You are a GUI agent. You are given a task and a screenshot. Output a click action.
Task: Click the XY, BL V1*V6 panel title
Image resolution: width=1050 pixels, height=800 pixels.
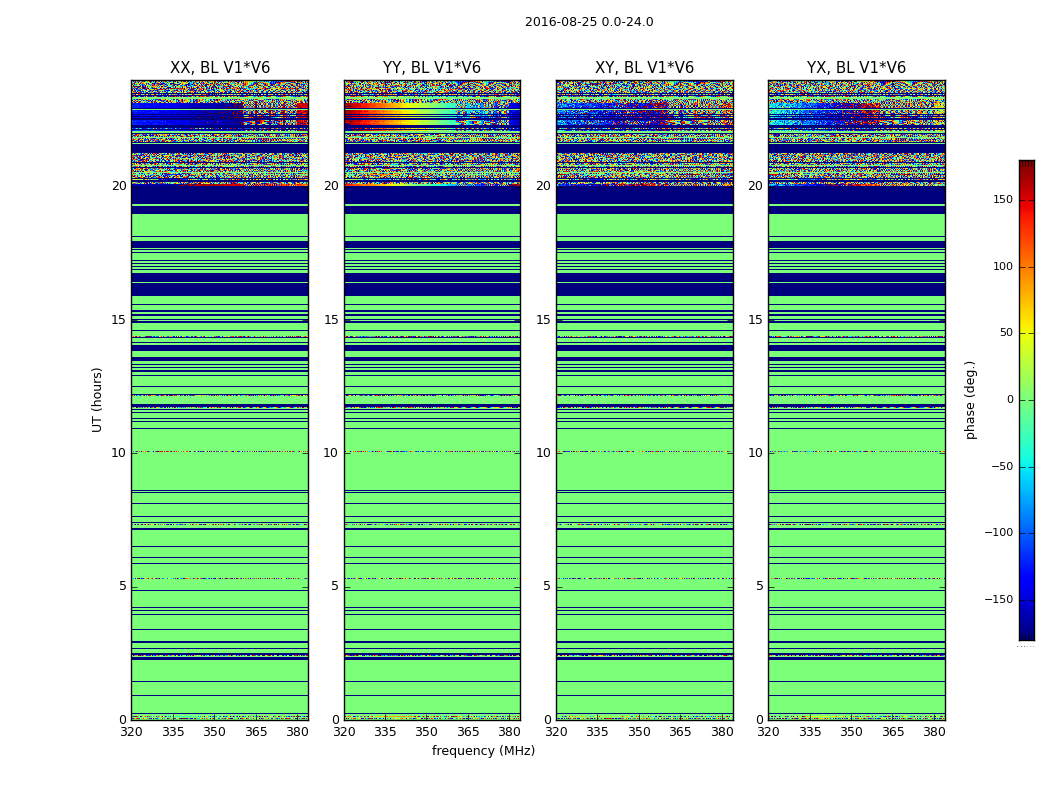[644, 68]
